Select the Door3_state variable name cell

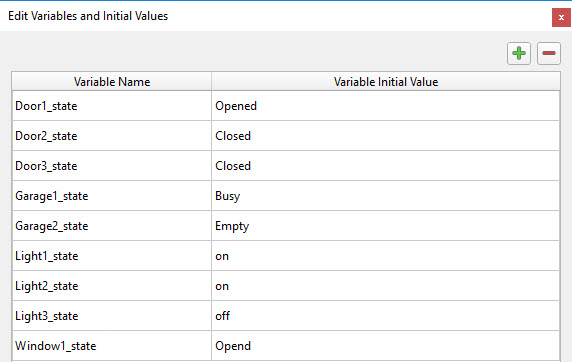(112, 166)
